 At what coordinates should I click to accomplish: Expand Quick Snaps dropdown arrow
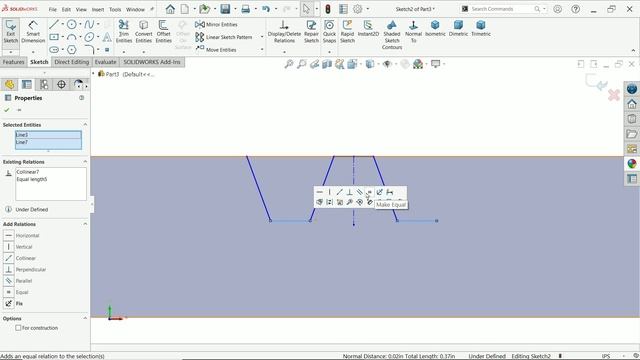(329, 52)
